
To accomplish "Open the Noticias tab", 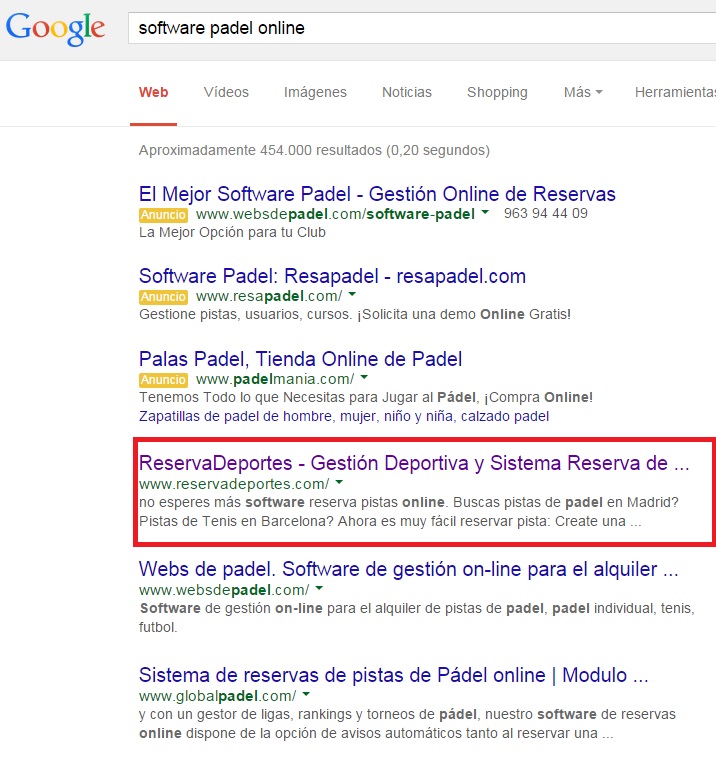I will pos(407,92).
